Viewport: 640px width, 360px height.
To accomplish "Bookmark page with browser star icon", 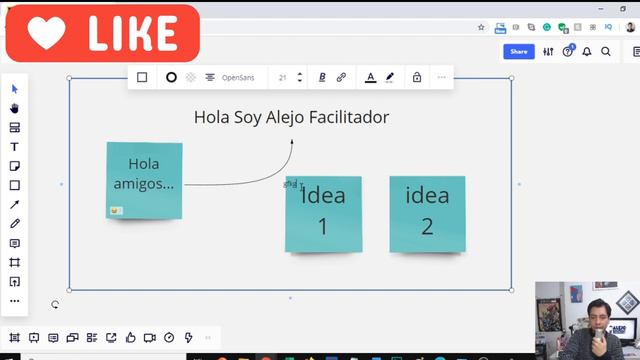I will (481, 27).
